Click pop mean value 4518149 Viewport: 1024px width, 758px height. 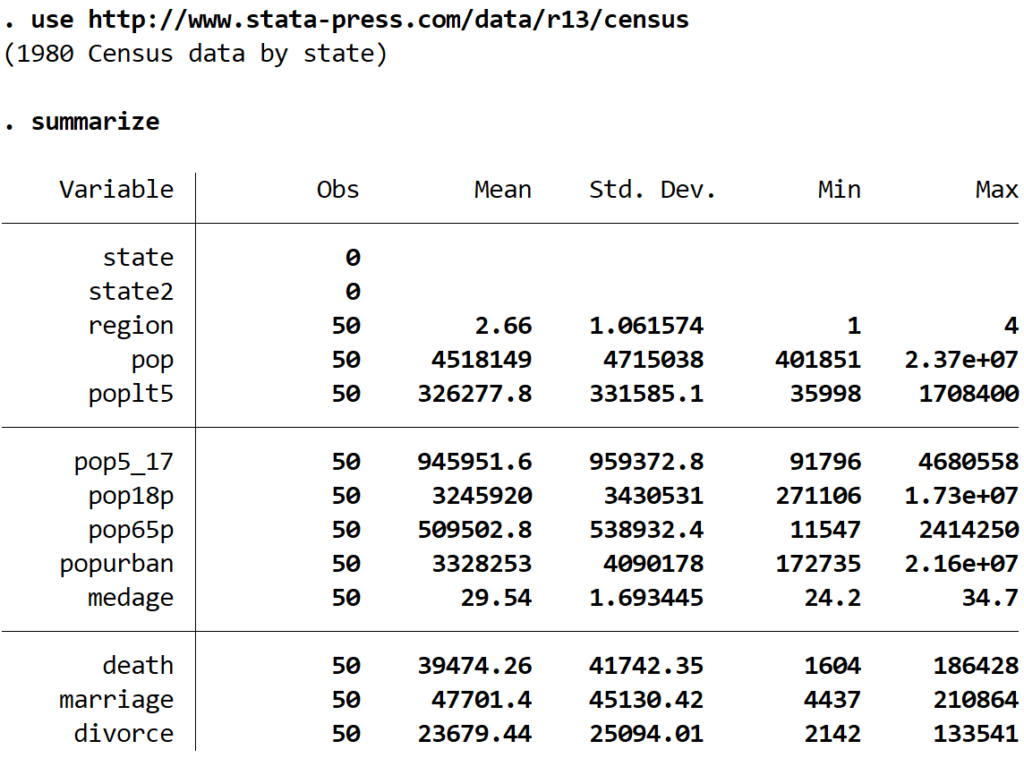pyautogui.click(x=482, y=360)
